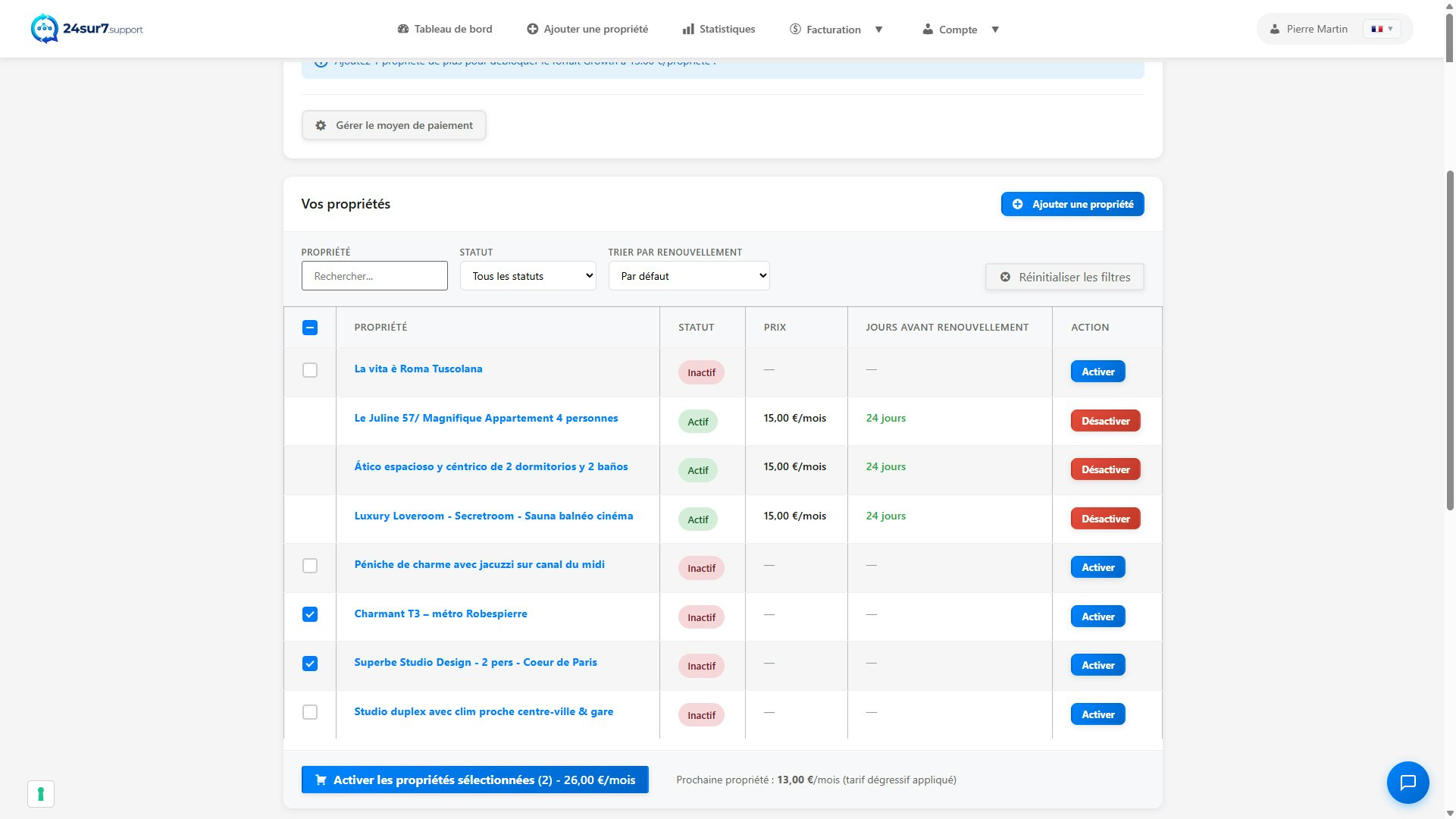Screen dimensions: 1456x819
Task: Click the green keyhole icon bottom-left
Action: 41,794
